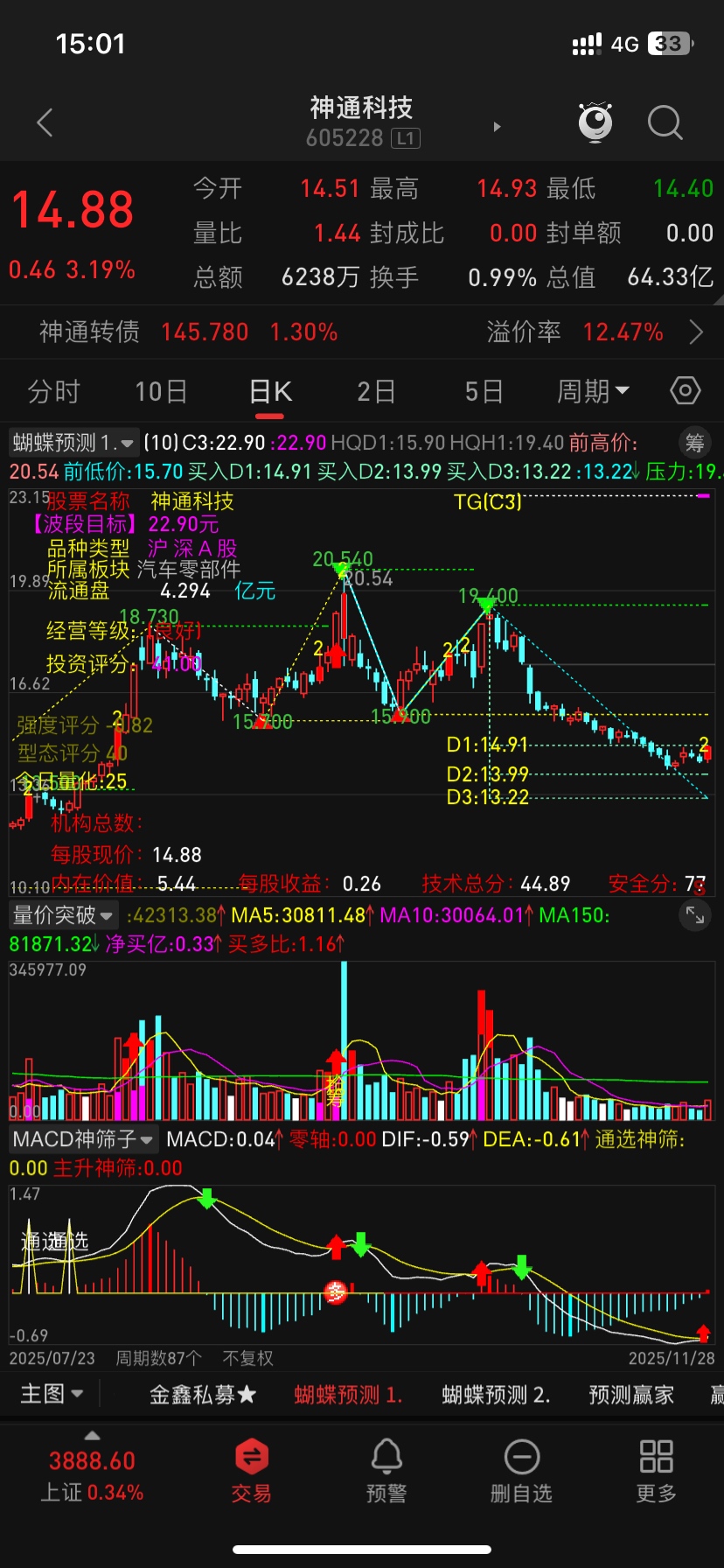Tap the TG(C3) target label
The width and height of the screenshot is (724, 1568).
pyautogui.click(x=488, y=501)
